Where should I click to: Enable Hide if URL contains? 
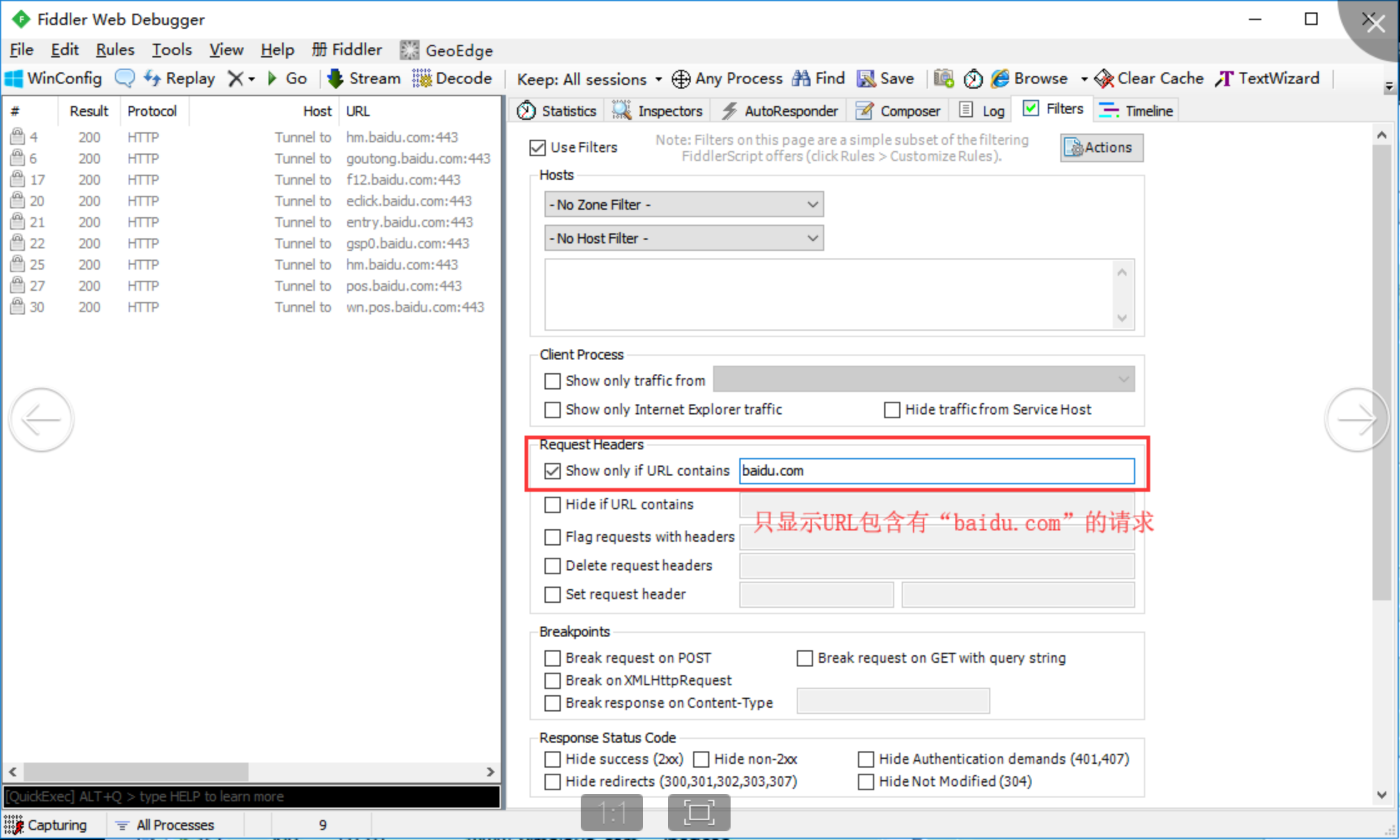pos(552,504)
